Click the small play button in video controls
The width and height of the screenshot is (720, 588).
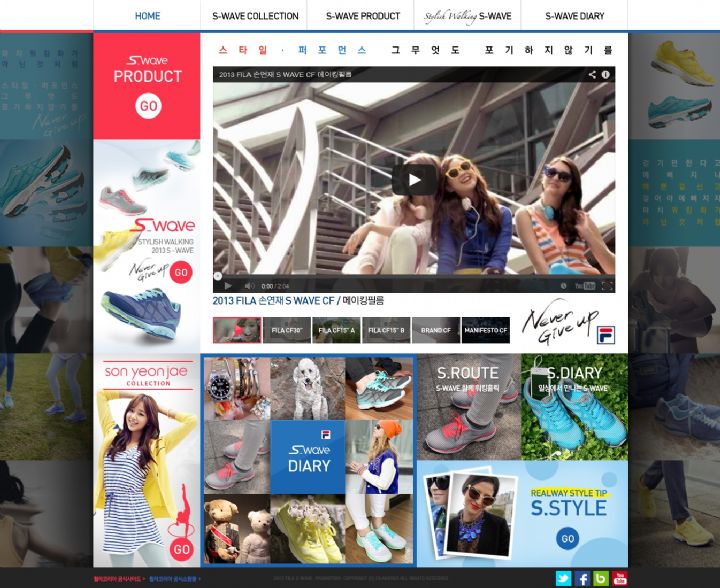(x=228, y=286)
